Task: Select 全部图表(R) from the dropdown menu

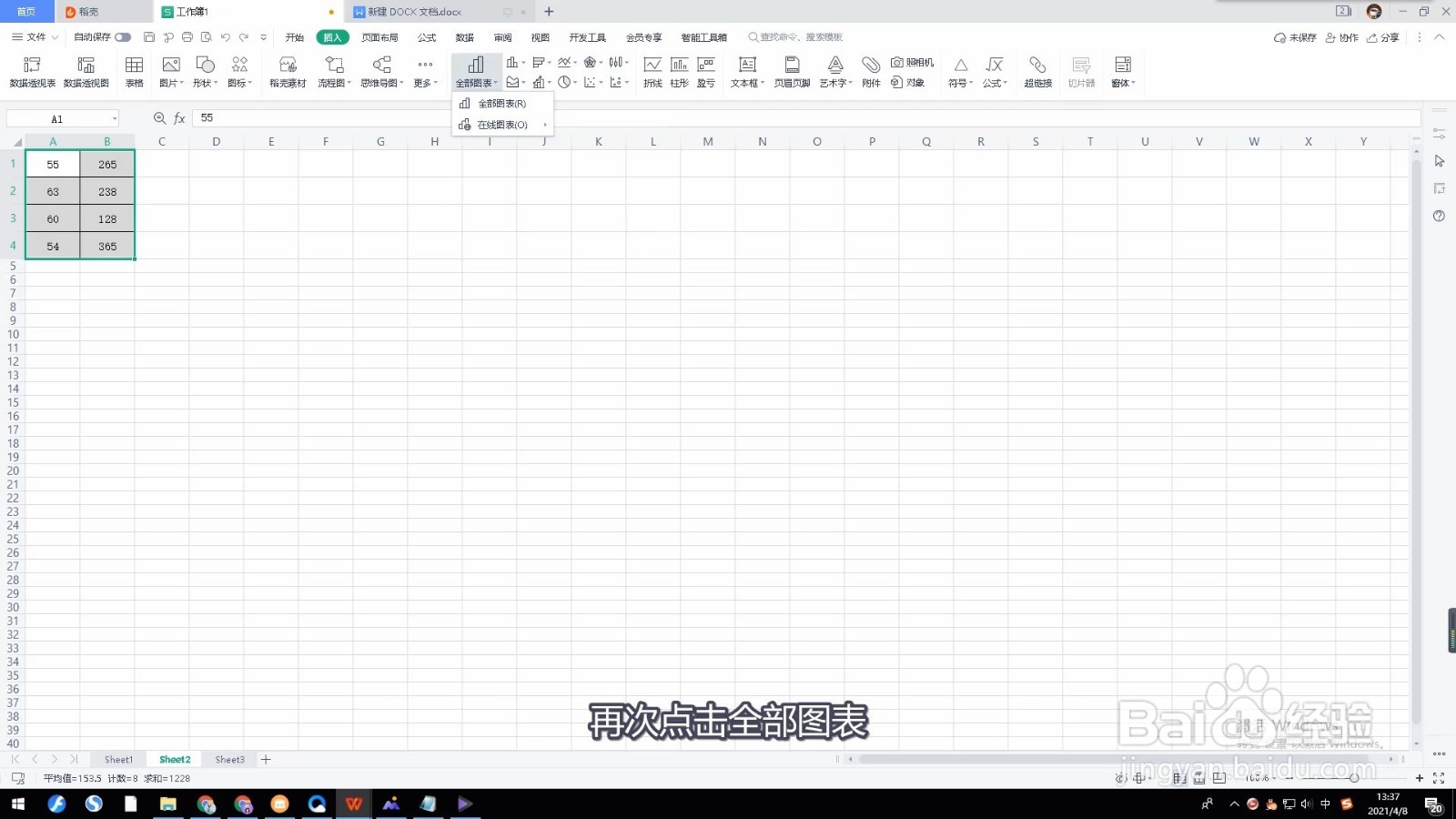Action: pyautogui.click(x=502, y=104)
